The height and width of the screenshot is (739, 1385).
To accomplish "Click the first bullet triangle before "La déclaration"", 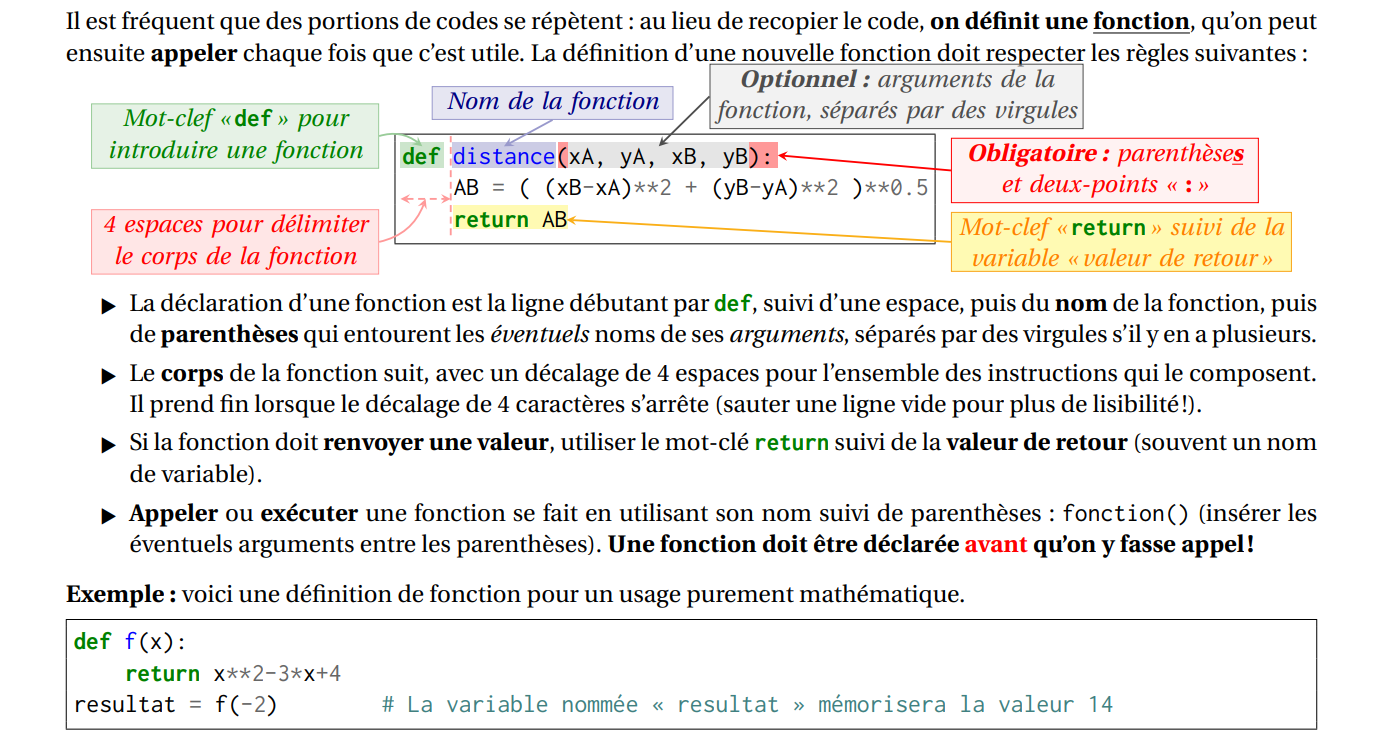I will click(109, 306).
